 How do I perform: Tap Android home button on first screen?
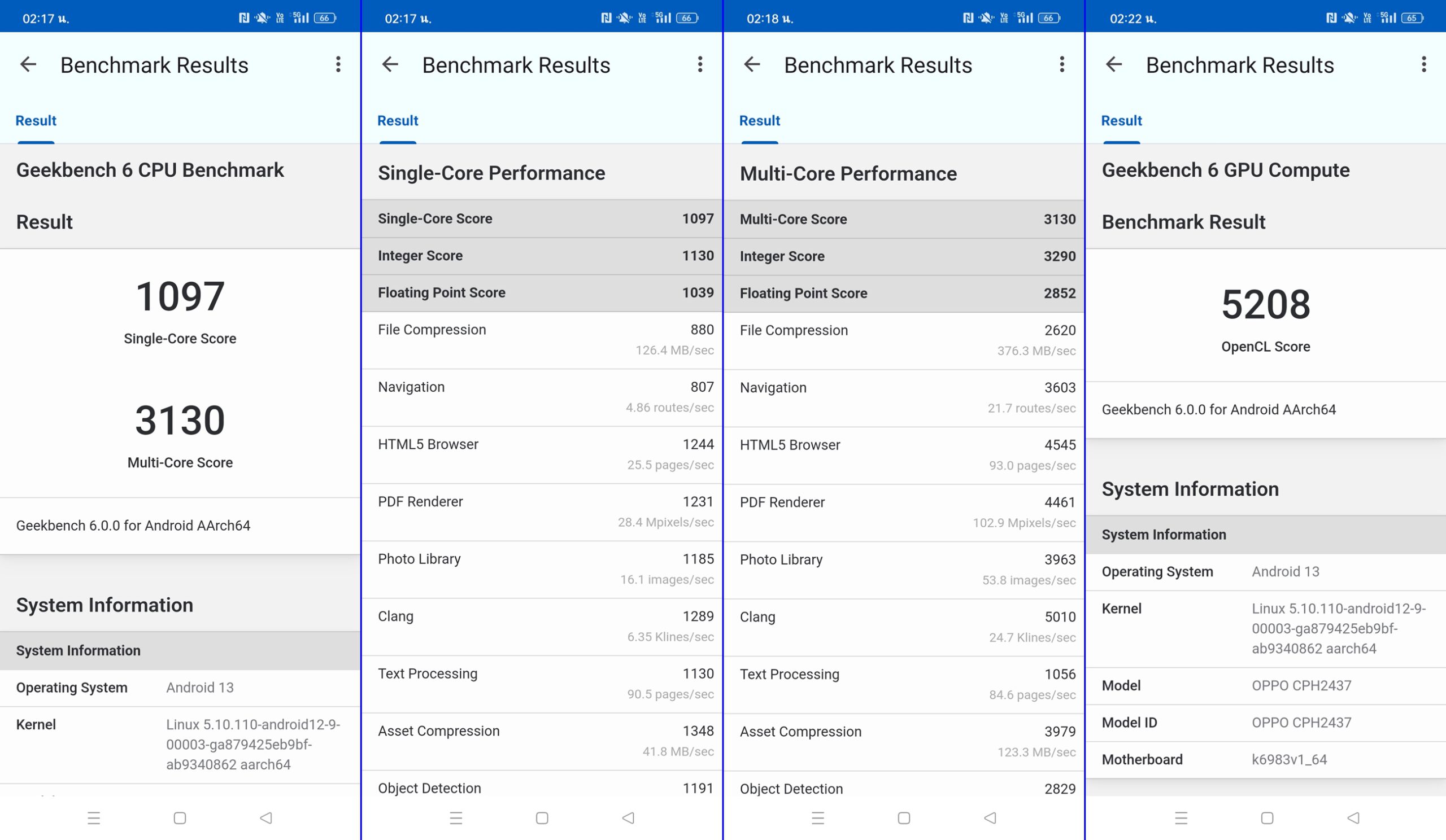180,818
